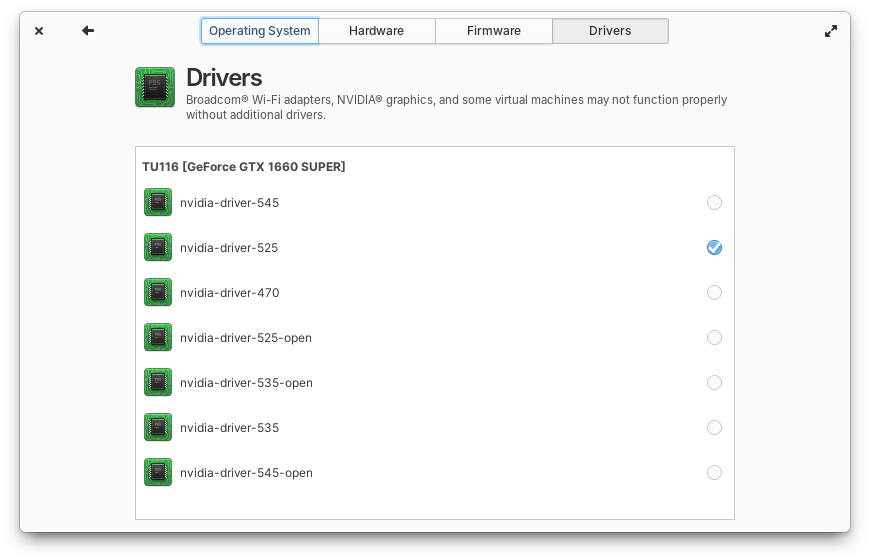Open the Firmware tab
The image size is (870, 560).
(494, 31)
